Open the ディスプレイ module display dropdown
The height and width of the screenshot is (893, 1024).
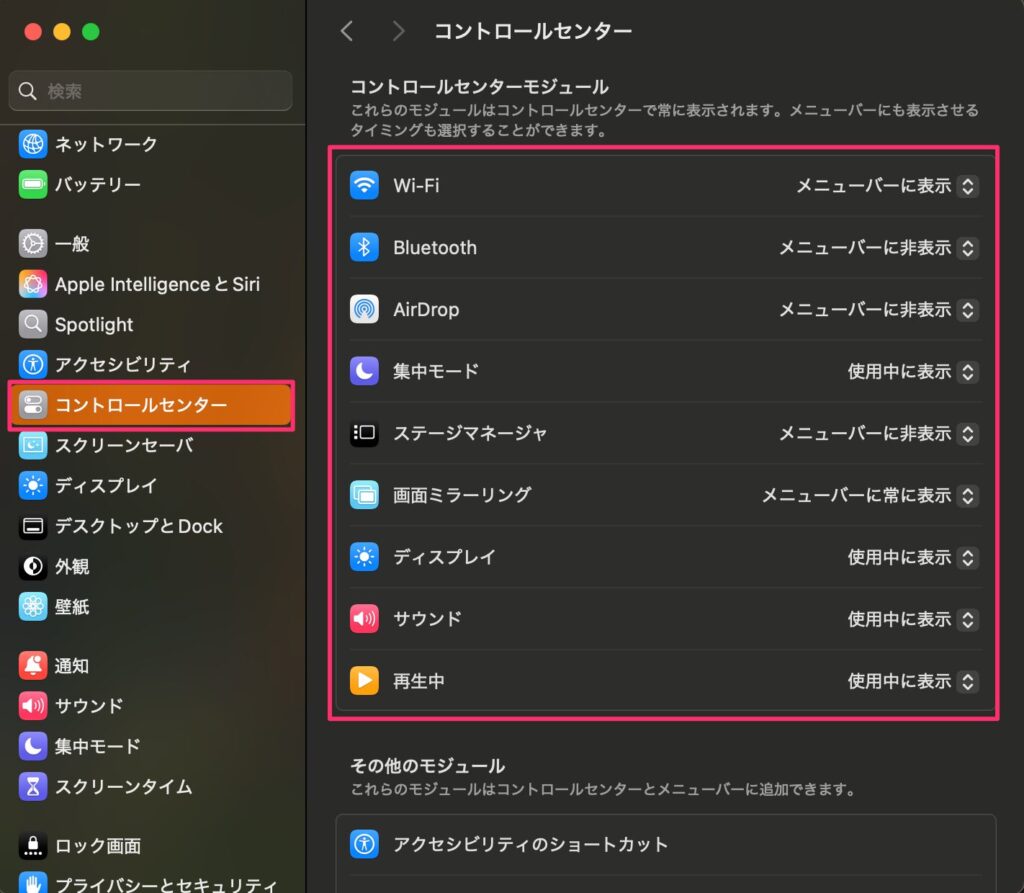click(912, 557)
